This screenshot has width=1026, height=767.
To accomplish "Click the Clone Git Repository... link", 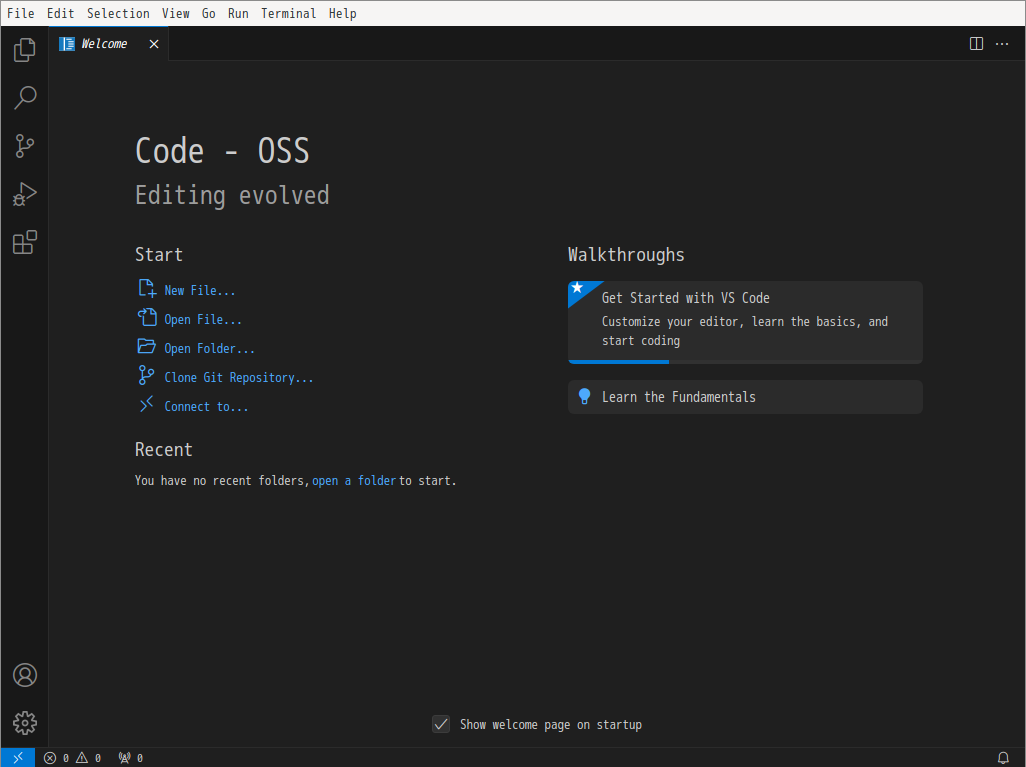I will click(239, 378).
